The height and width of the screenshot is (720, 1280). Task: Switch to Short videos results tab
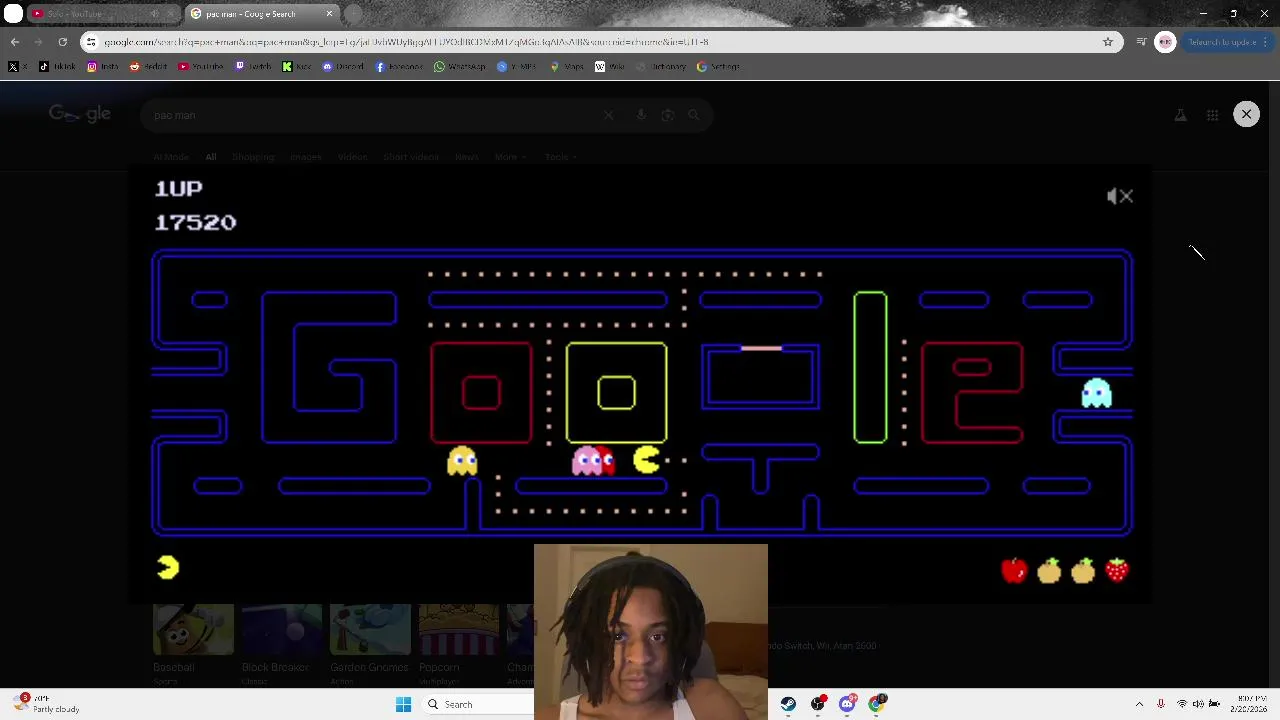click(x=411, y=157)
